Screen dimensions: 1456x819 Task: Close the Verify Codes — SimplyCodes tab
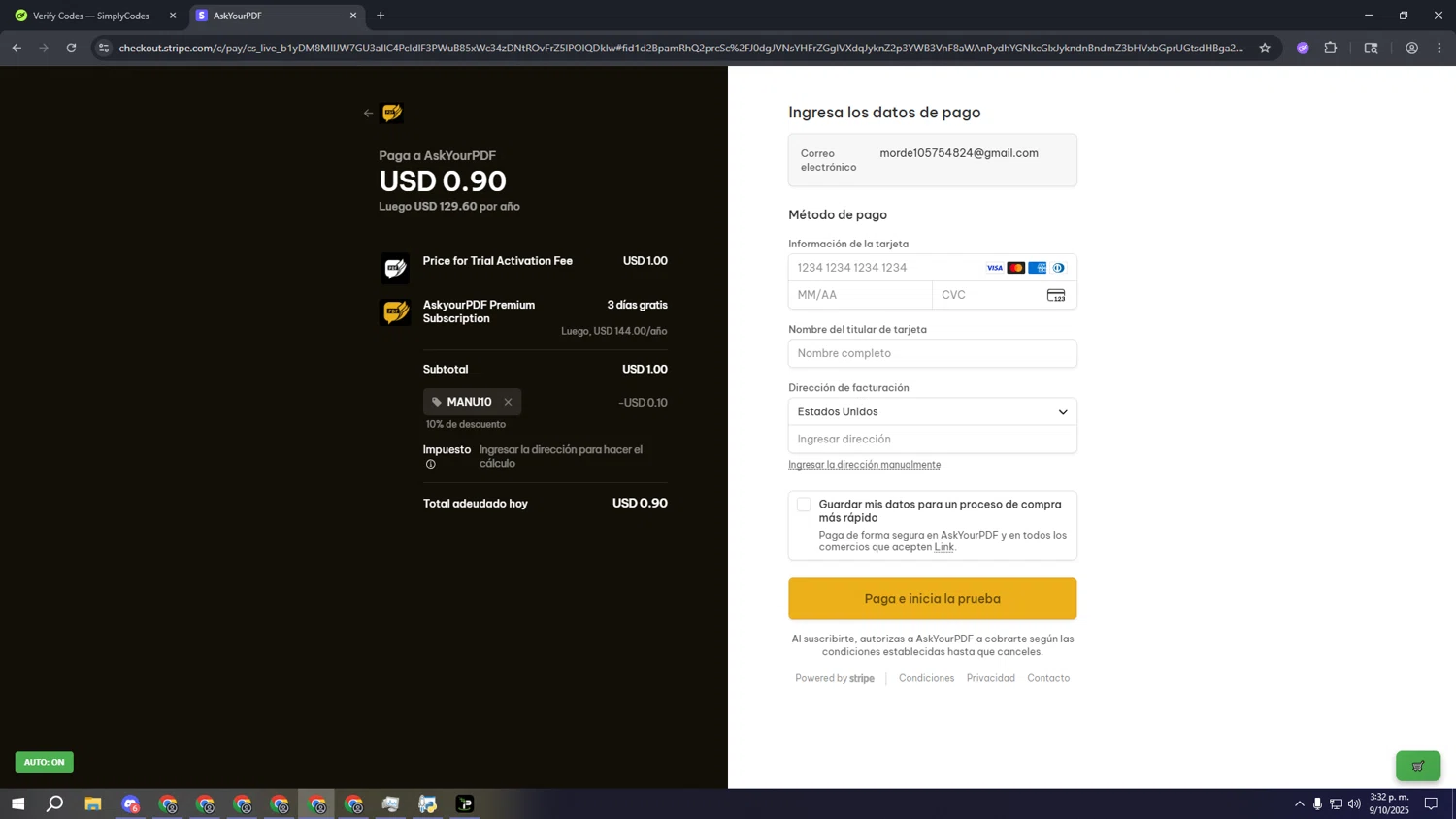pyautogui.click(x=173, y=16)
